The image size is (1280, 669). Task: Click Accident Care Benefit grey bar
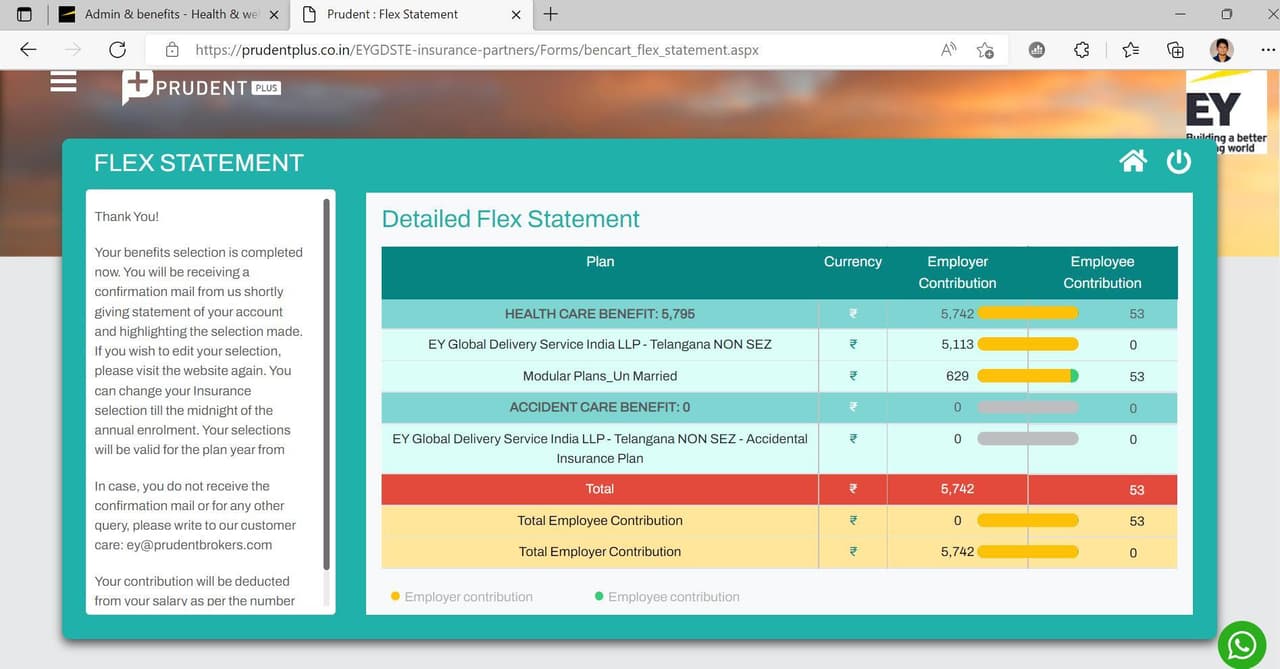(x=1028, y=407)
